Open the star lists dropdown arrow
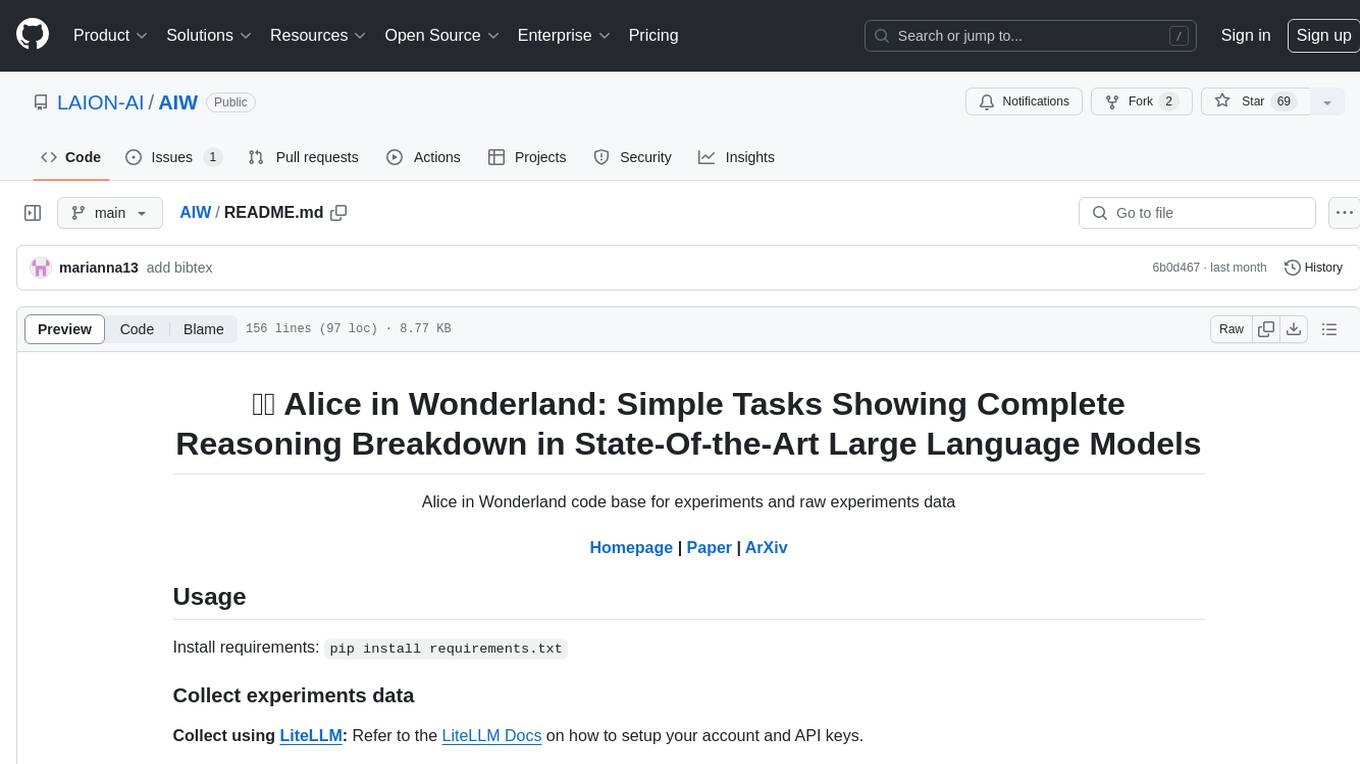1360x764 pixels. [x=1327, y=102]
